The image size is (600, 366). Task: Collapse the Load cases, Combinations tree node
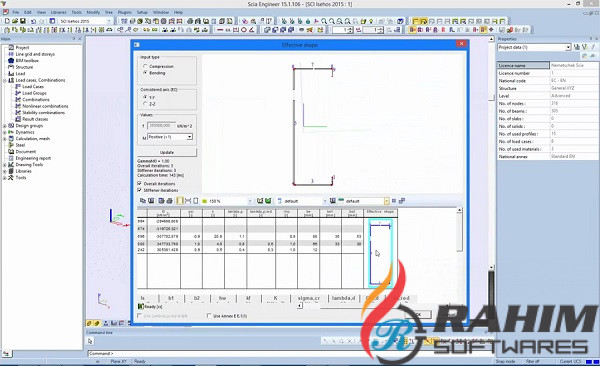5,80
